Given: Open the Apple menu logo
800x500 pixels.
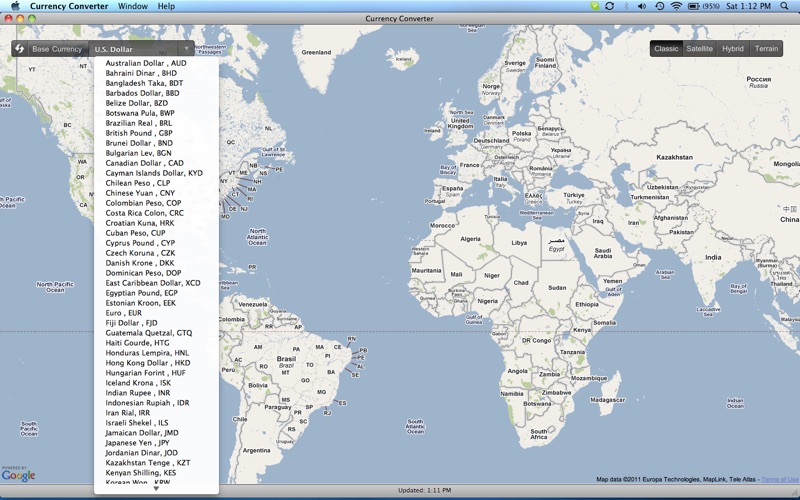Looking at the screenshot, I should pyautogui.click(x=15, y=6).
